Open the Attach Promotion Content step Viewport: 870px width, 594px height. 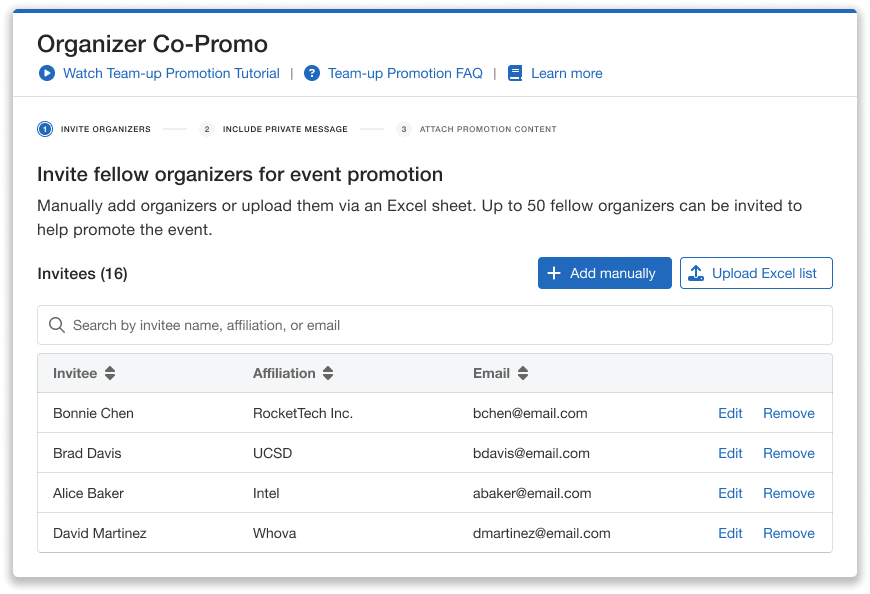coord(488,129)
